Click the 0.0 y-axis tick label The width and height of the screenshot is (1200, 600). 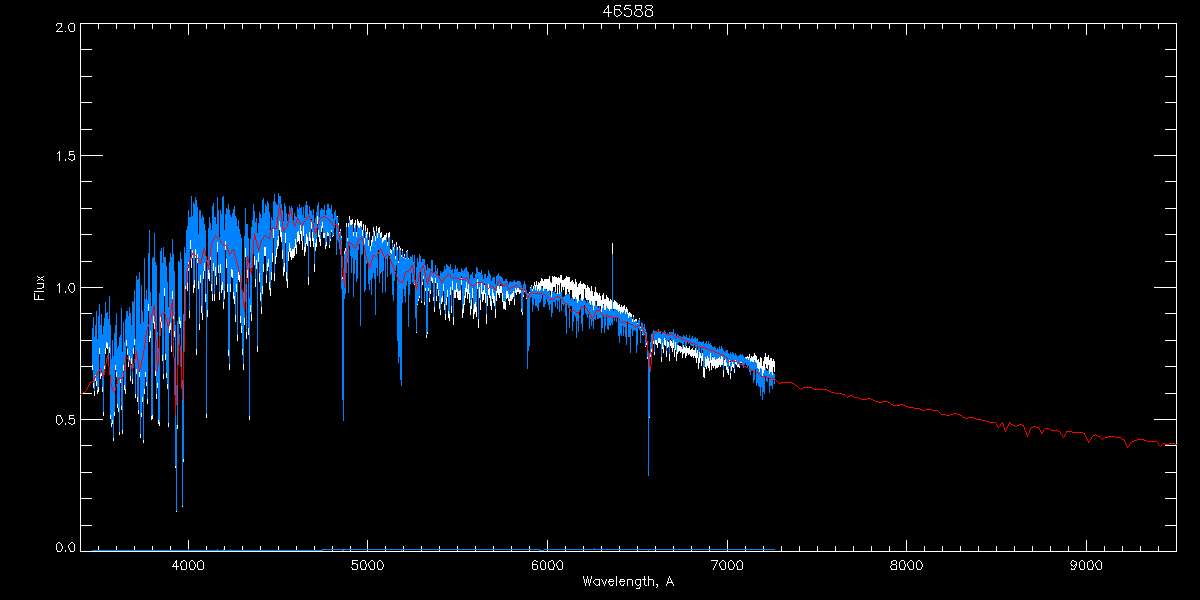(x=65, y=547)
